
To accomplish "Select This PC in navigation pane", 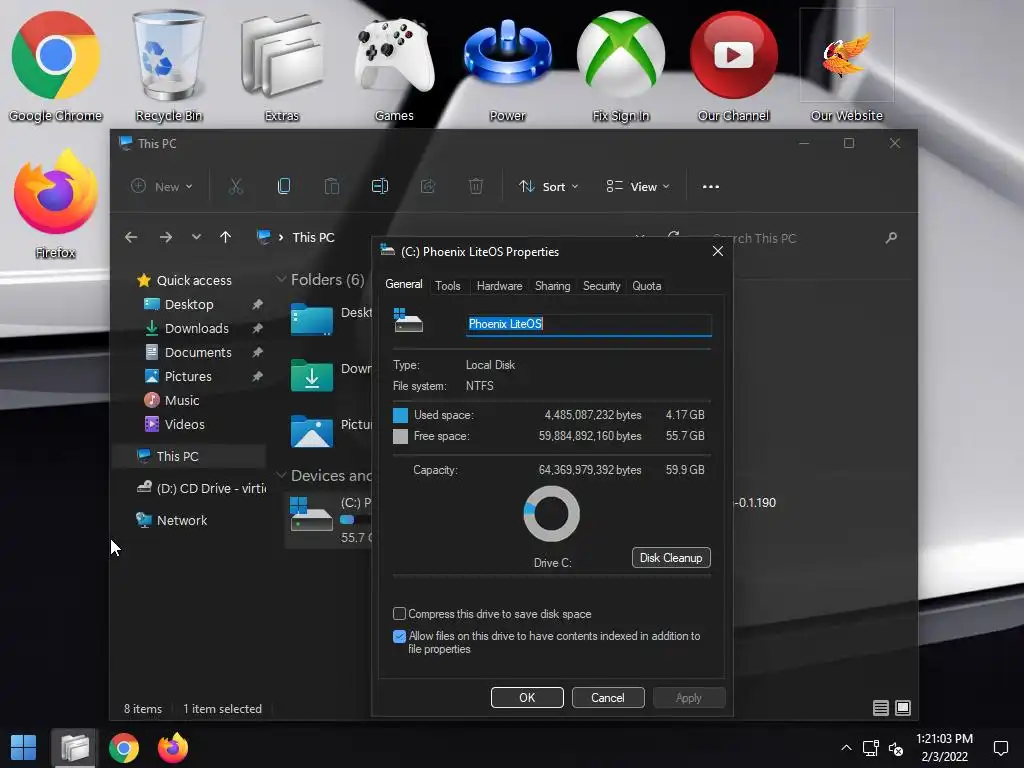I will pyautogui.click(x=189, y=456).
